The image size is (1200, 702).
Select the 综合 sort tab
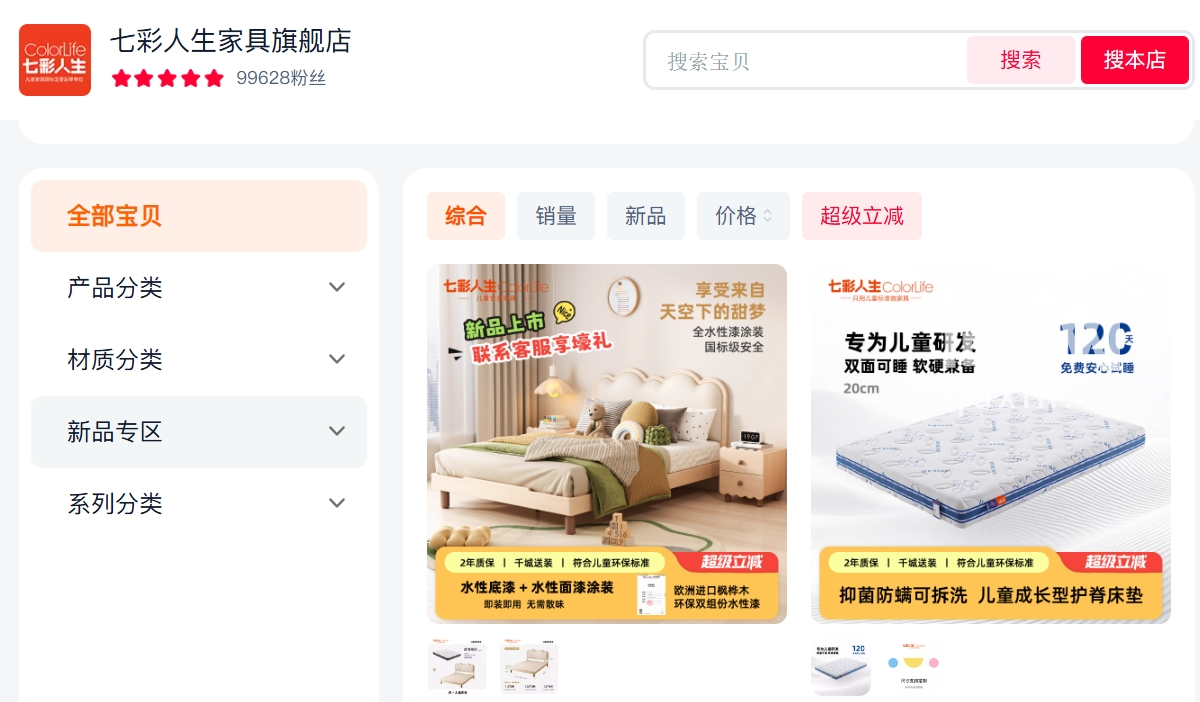[466, 216]
